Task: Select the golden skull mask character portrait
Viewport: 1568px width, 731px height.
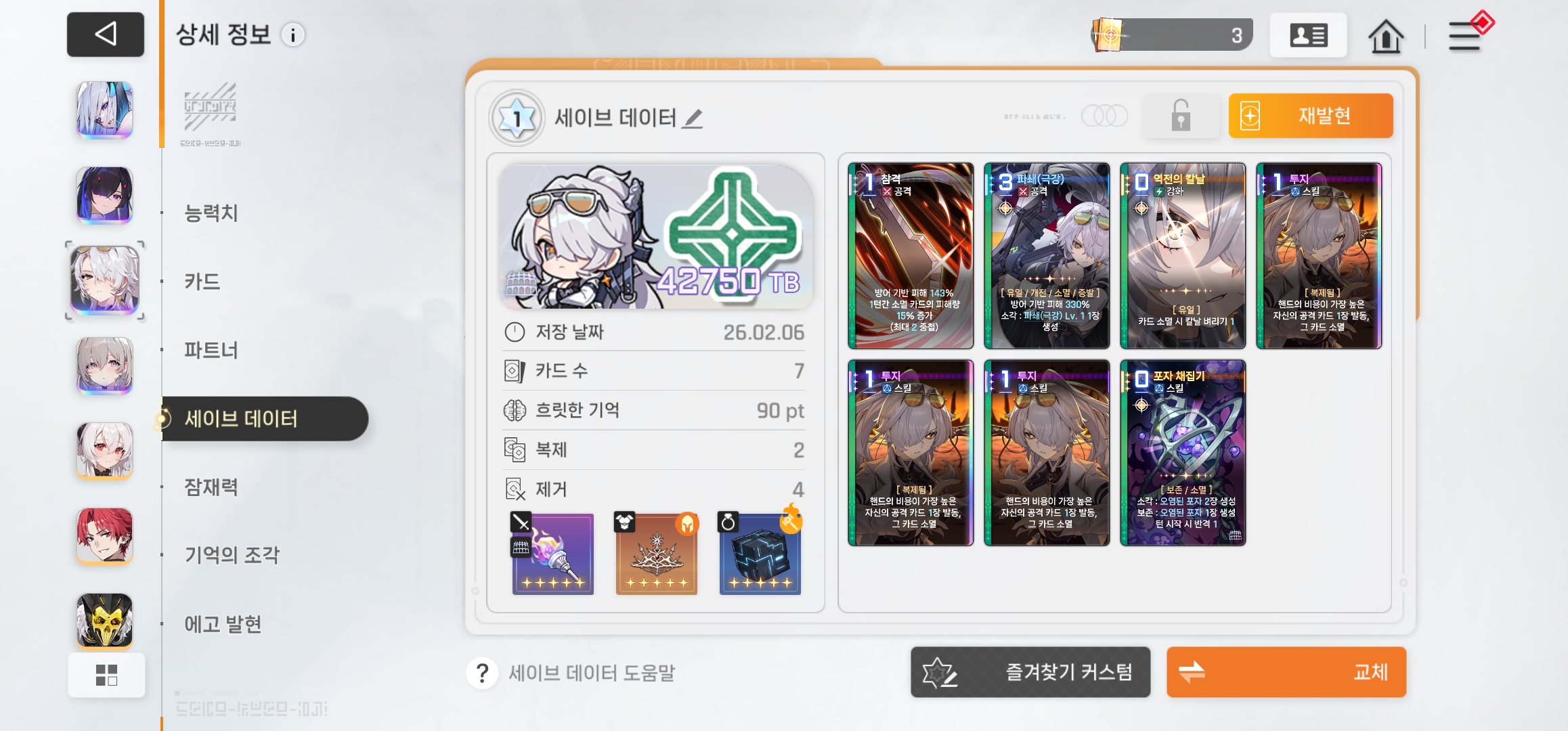Action: point(104,621)
